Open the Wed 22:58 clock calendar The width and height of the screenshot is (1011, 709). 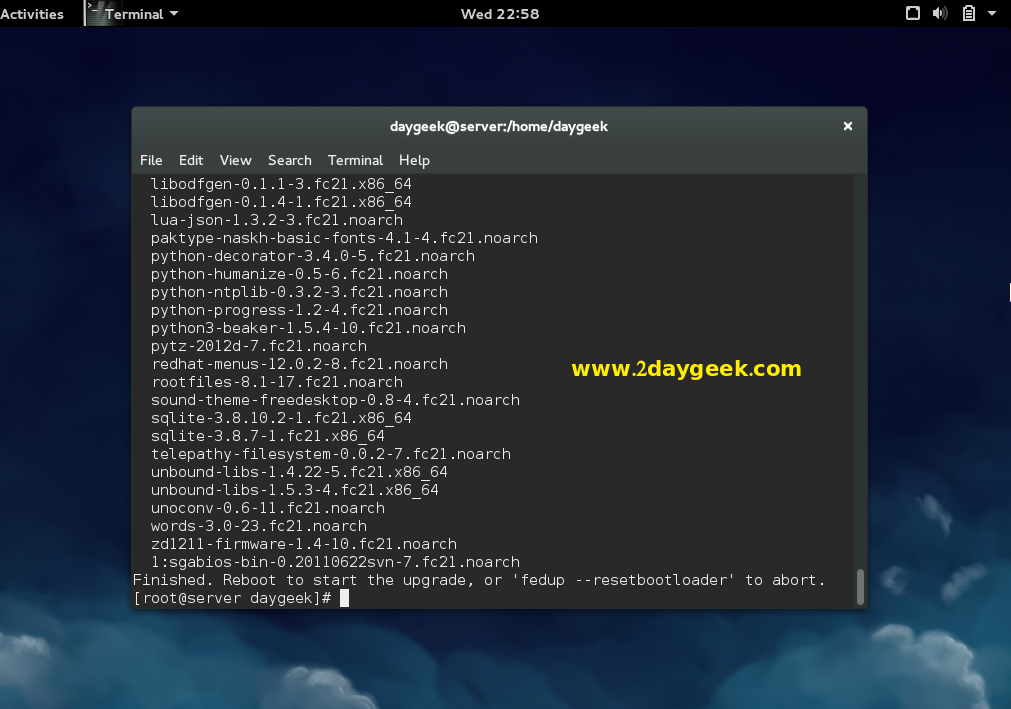(x=500, y=14)
